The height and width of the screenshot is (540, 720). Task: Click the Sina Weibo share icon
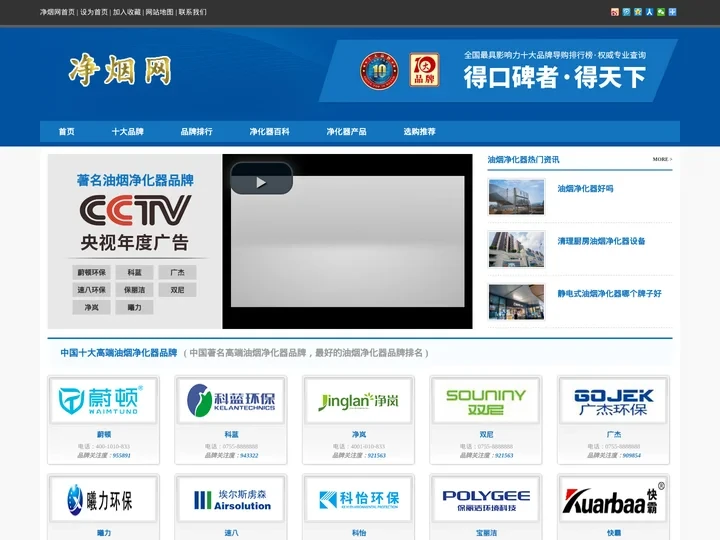[x=615, y=12]
